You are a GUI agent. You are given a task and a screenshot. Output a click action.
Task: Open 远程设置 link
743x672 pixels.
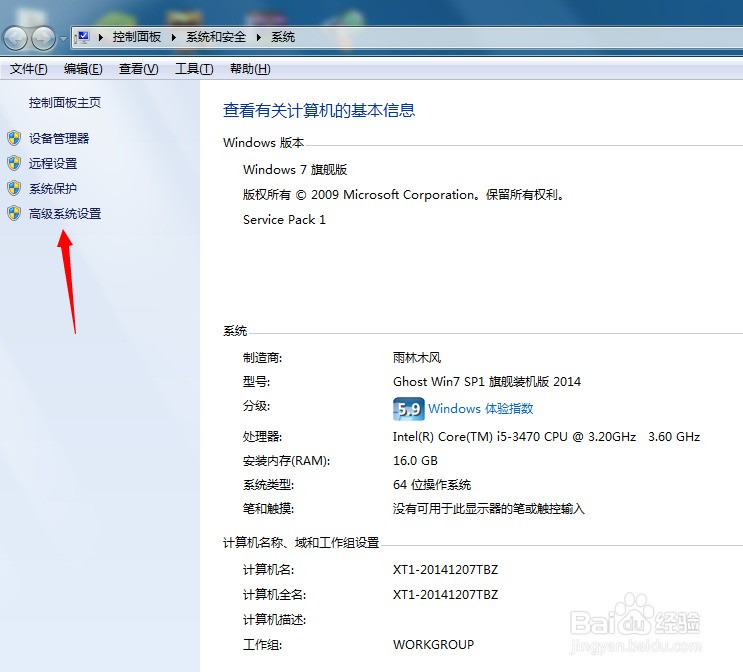click(53, 163)
